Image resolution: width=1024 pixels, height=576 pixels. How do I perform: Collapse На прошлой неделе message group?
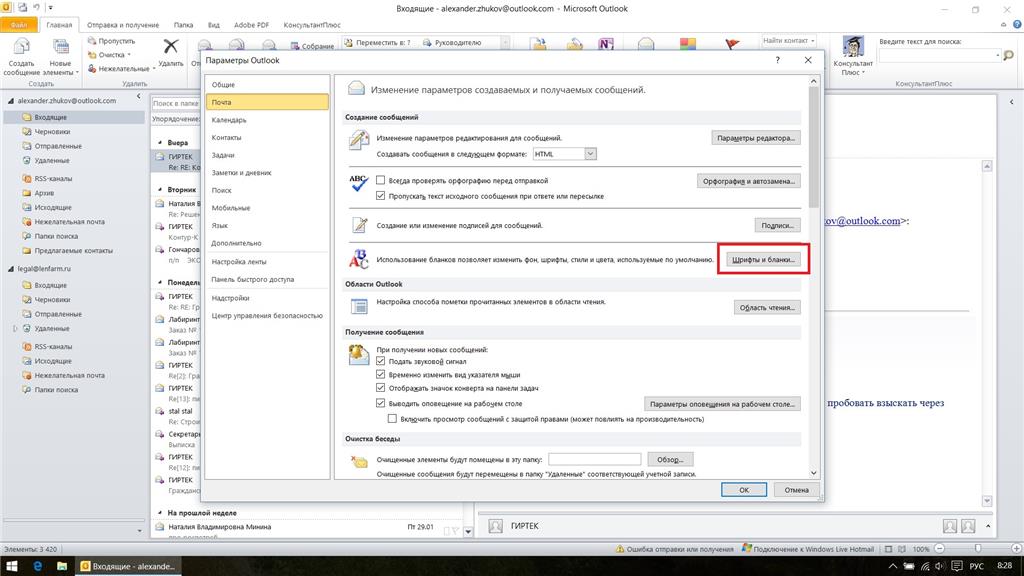160,513
